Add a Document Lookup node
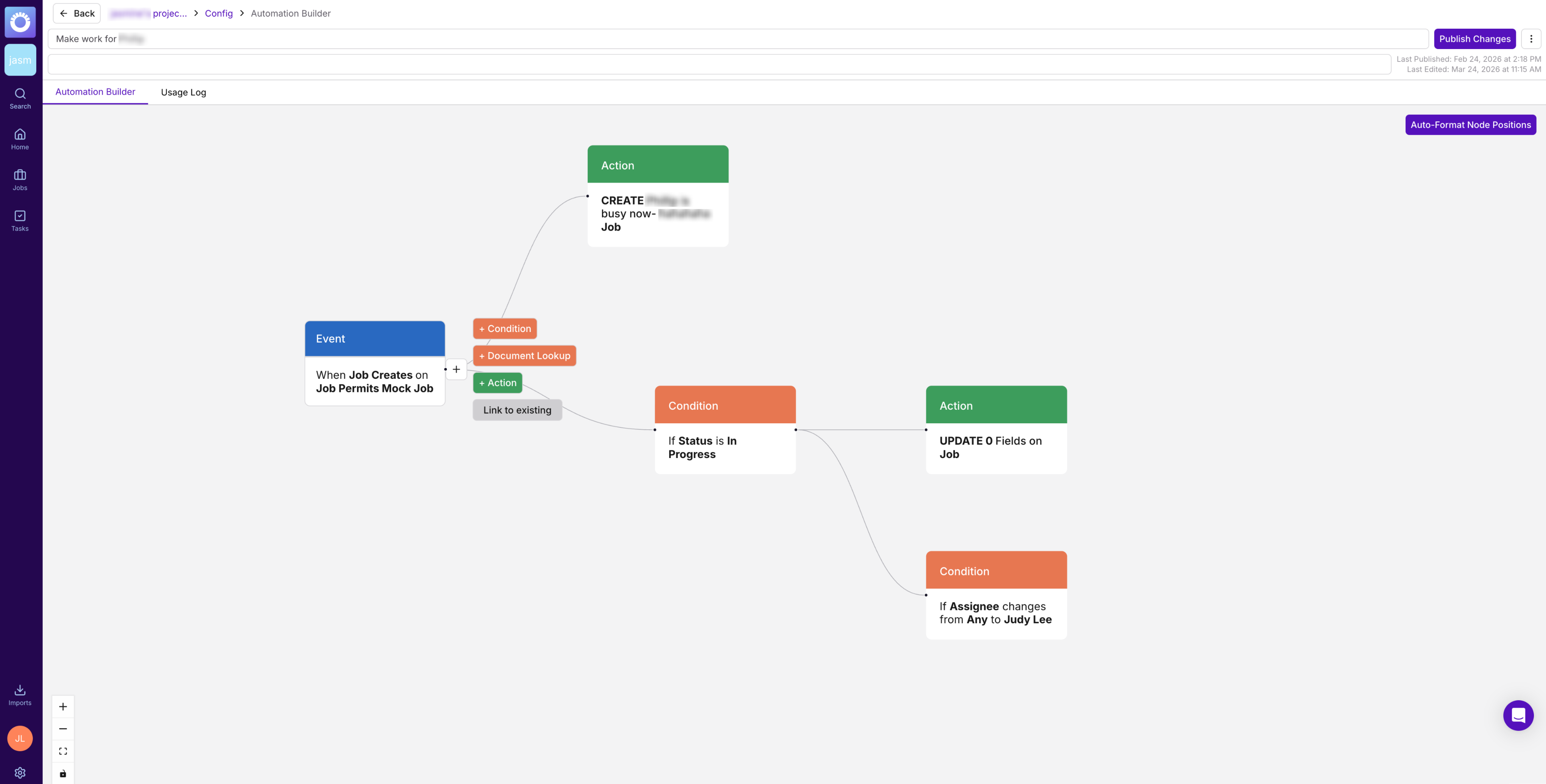 click(x=525, y=356)
